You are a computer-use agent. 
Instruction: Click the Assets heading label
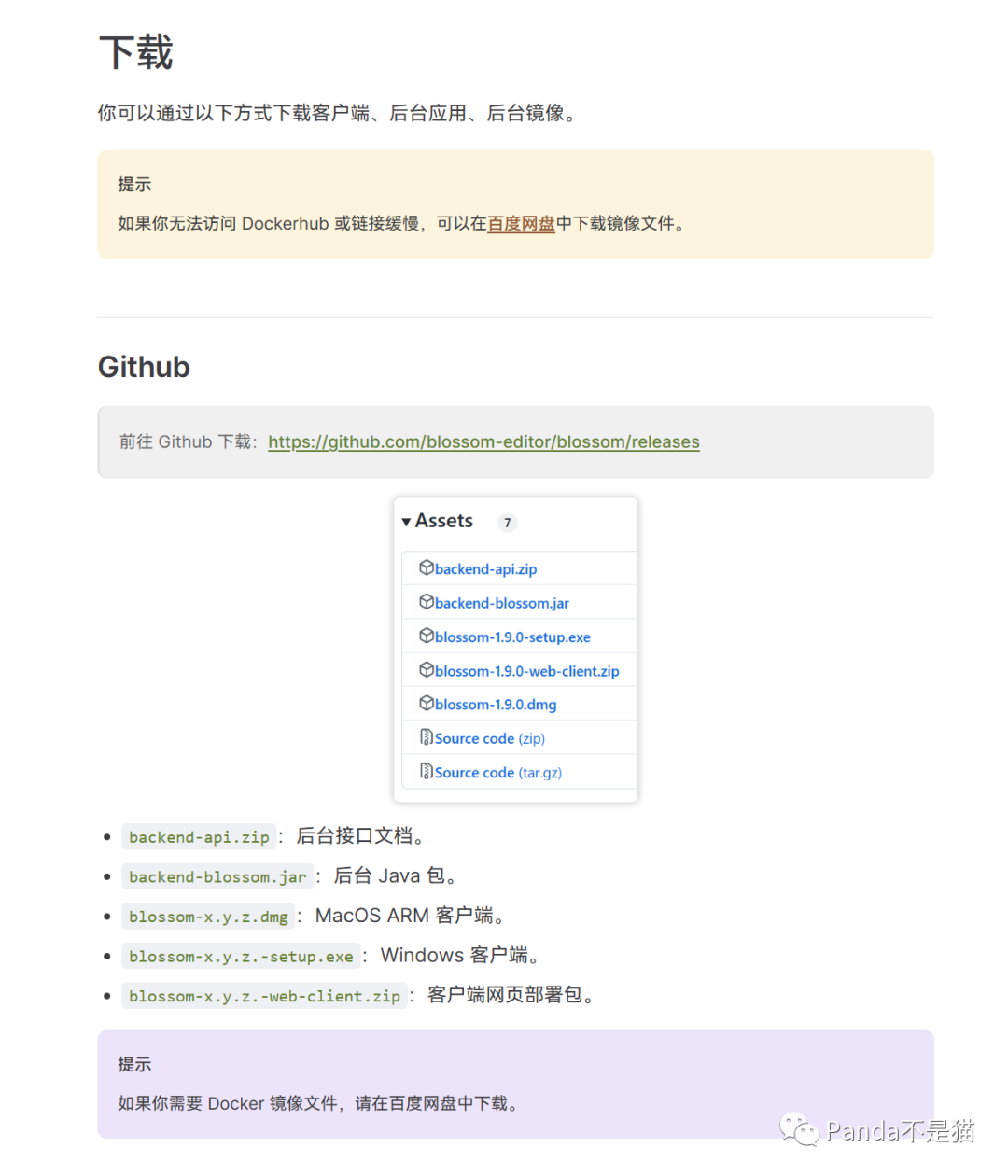point(444,521)
